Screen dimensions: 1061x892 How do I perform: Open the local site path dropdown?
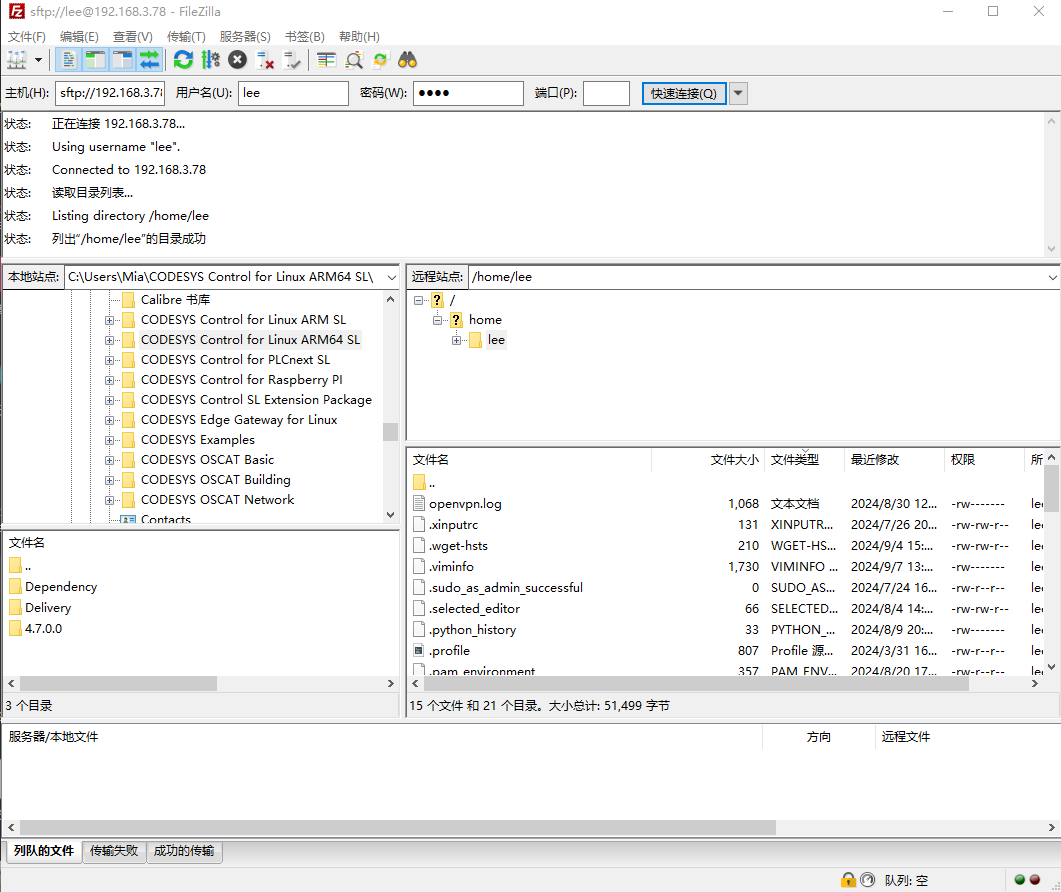(x=391, y=277)
